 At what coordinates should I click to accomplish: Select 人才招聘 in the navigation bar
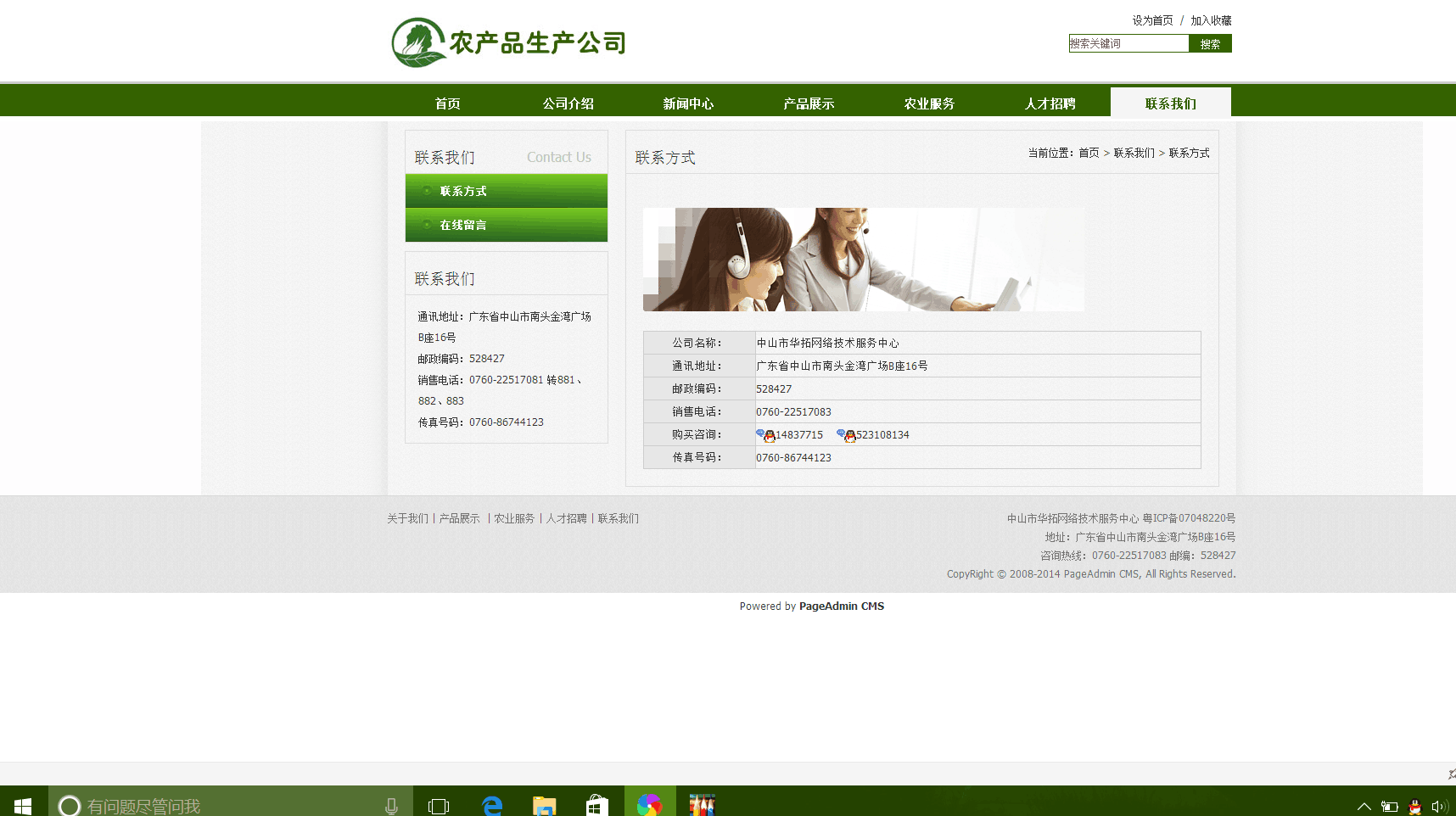point(1050,103)
